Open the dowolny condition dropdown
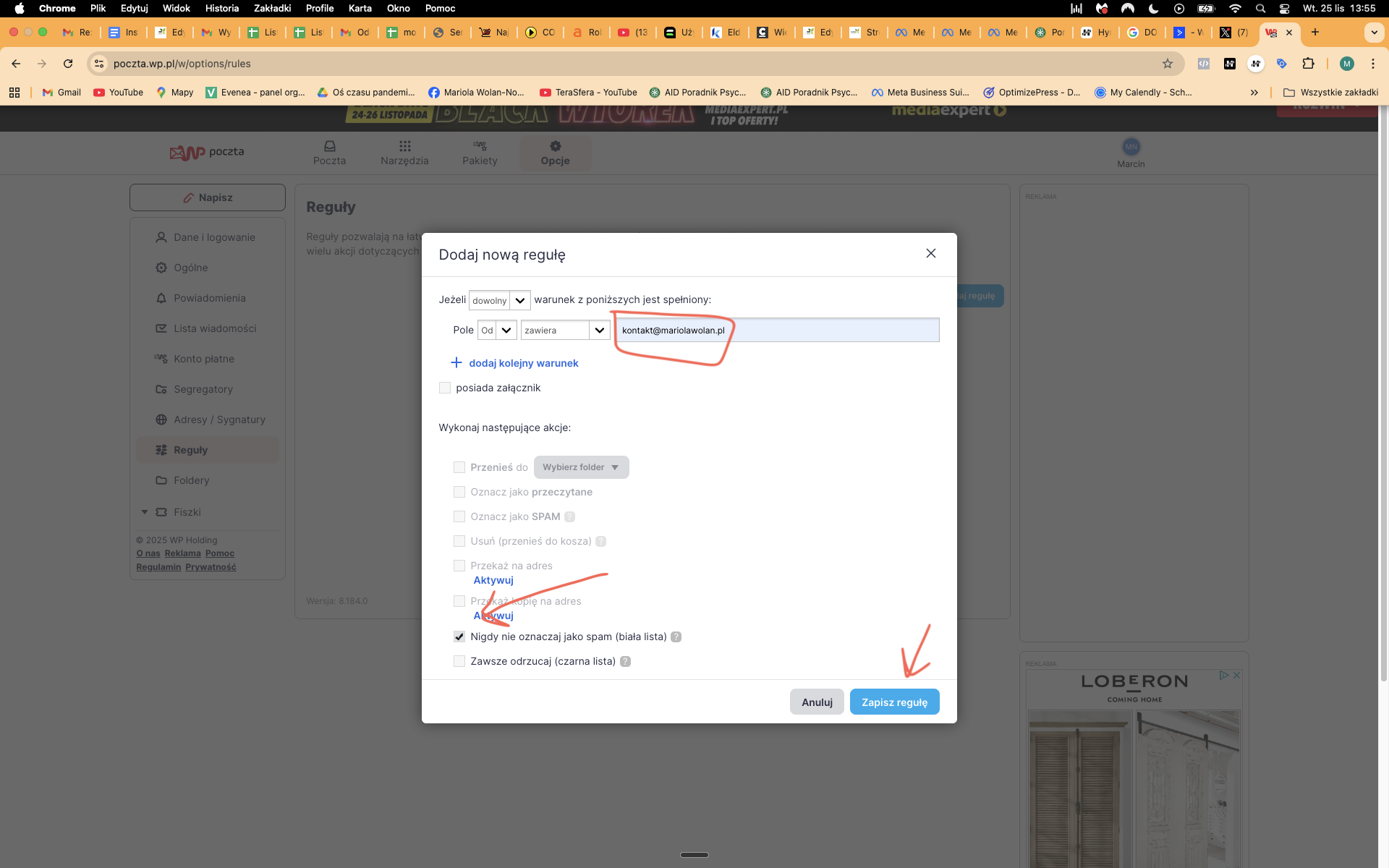The image size is (1389, 868). click(x=500, y=300)
